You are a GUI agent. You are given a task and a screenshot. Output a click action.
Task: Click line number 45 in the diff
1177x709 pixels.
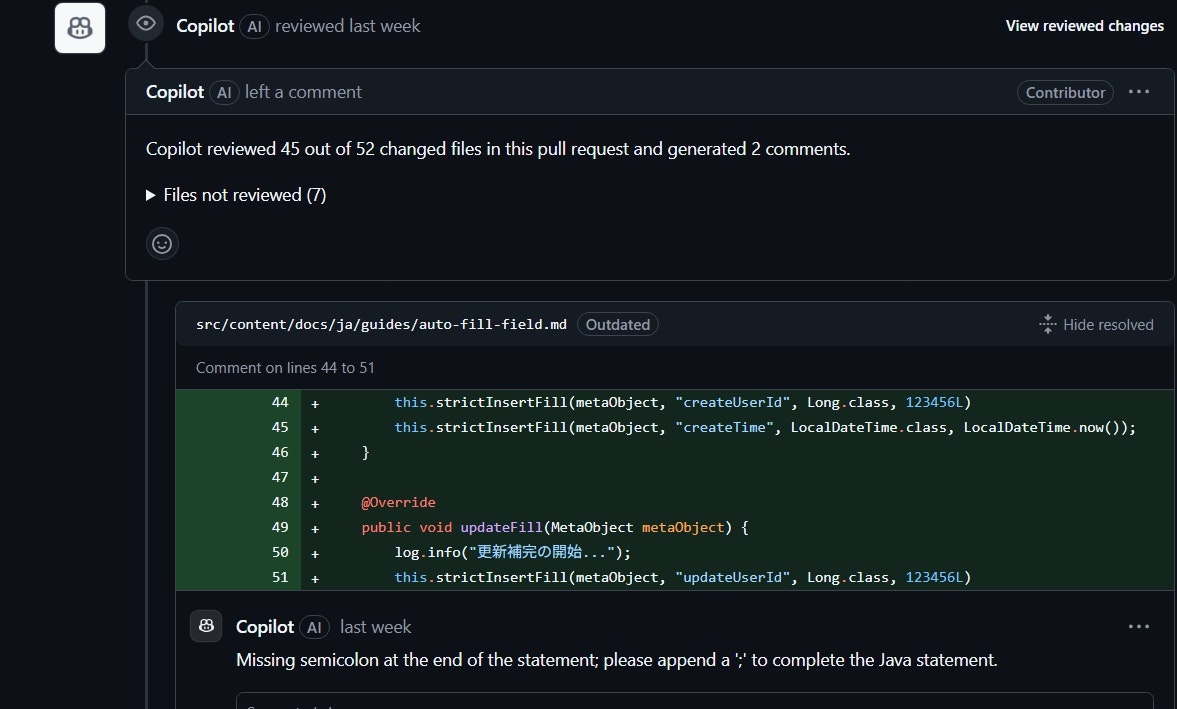(x=279, y=427)
